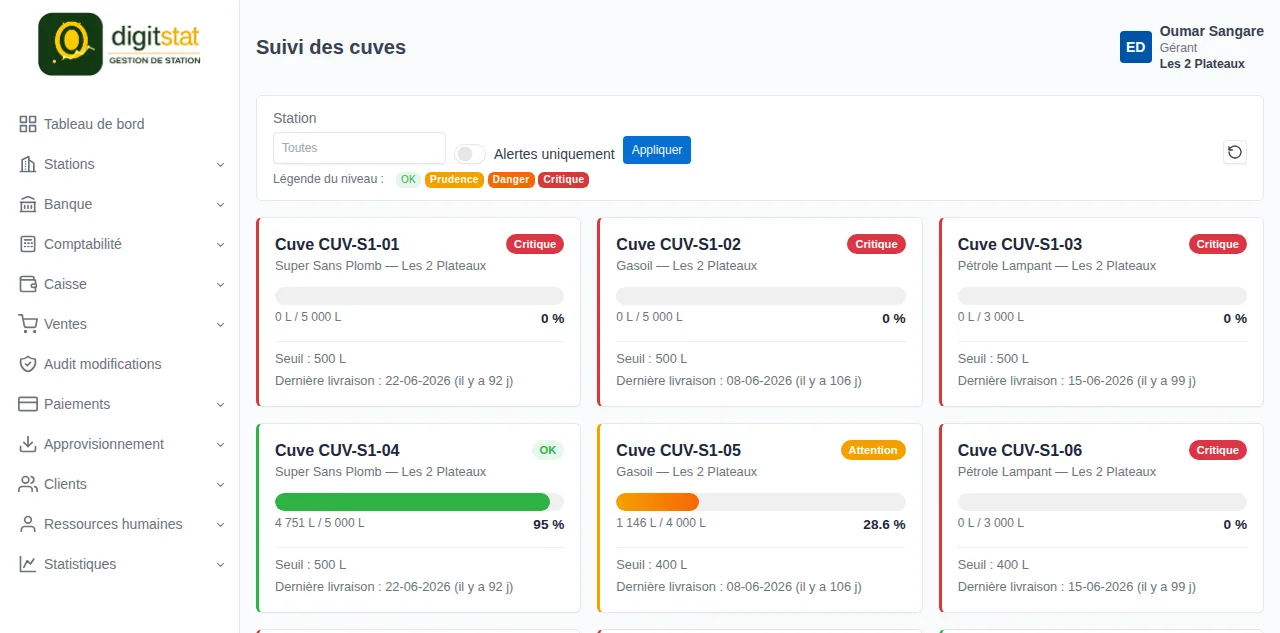Expand the Comptabilité submenu chevron
Image resolution: width=1280 pixels, height=633 pixels.
(x=220, y=245)
